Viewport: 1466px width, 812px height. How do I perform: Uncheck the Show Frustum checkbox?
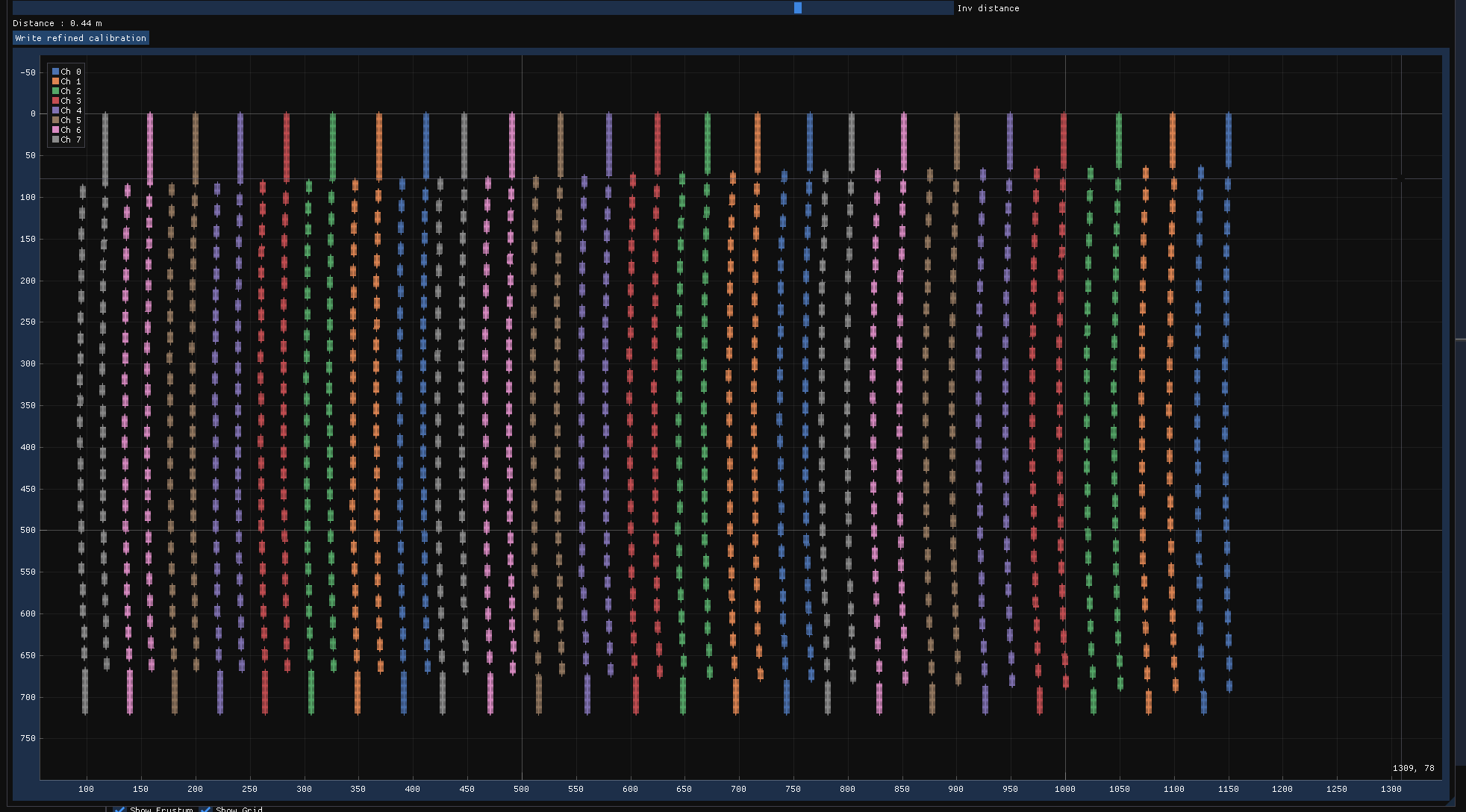tap(119, 809)
